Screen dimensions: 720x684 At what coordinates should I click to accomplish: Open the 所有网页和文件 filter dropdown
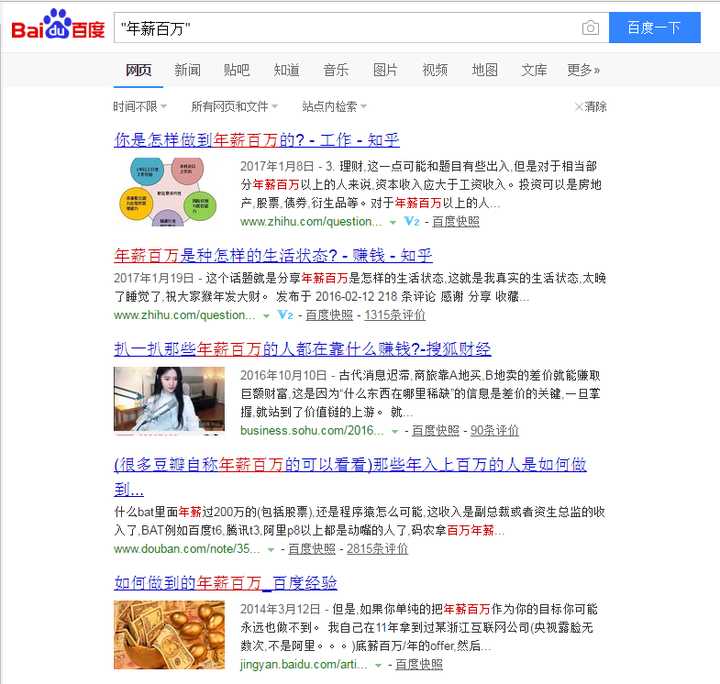[235, 107]
